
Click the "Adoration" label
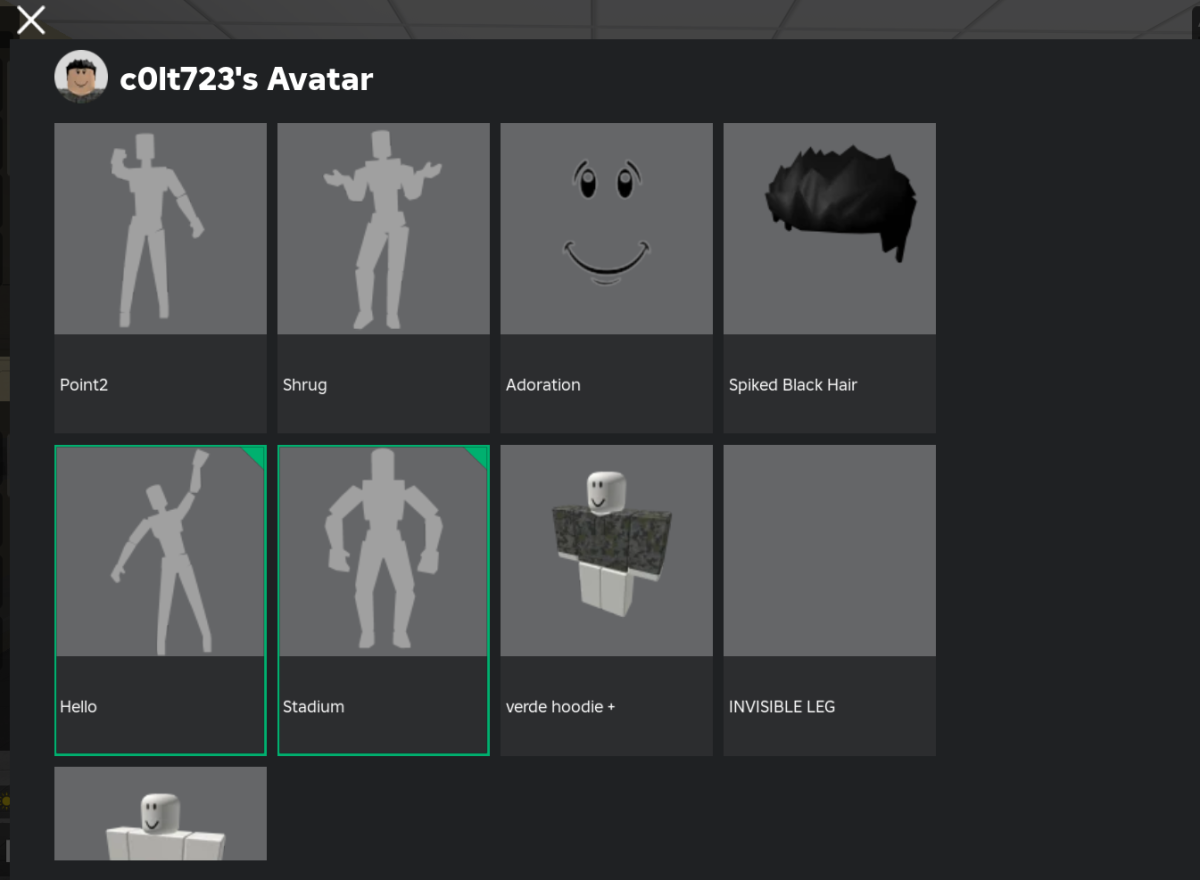tap(543, 385)
